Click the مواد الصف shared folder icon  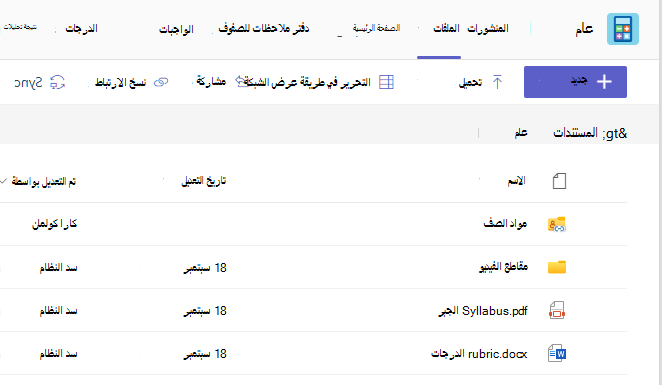557,224
